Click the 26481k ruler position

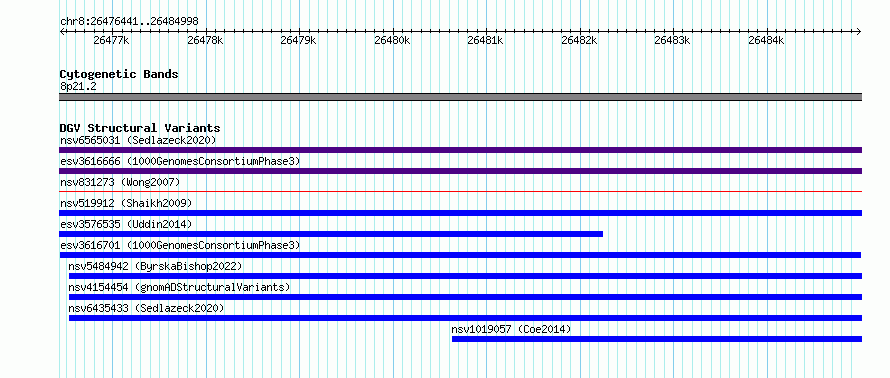[485, 40]
